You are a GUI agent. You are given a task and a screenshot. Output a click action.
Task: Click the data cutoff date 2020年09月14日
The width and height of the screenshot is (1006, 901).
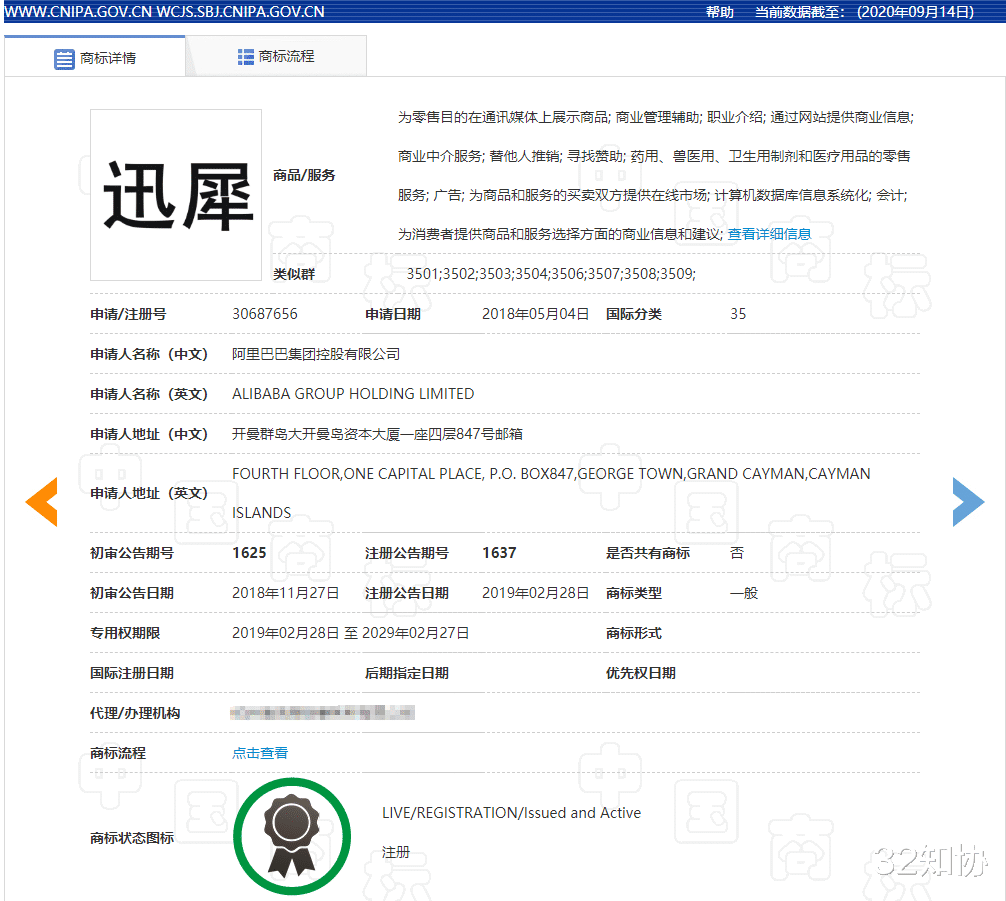913,11
